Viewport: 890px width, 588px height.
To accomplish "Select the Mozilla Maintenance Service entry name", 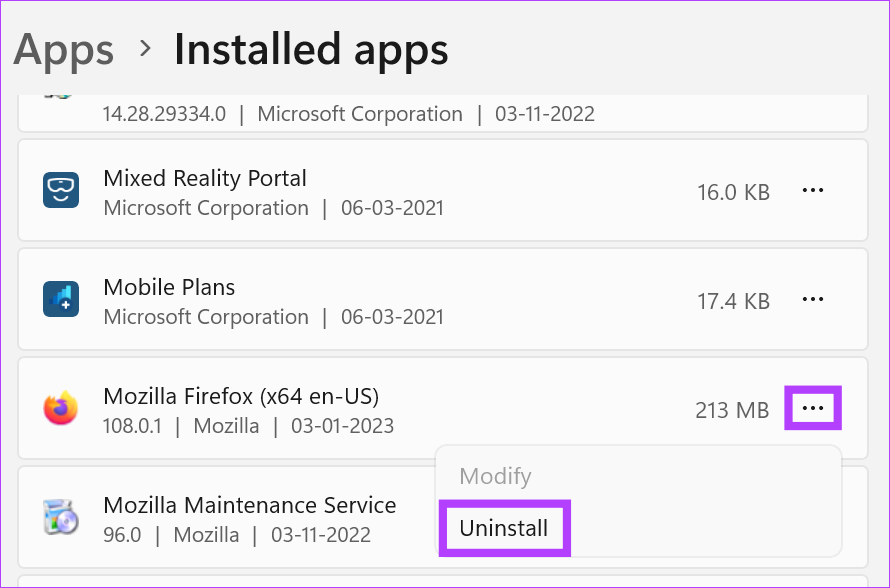I will click(x=250, y=505).
